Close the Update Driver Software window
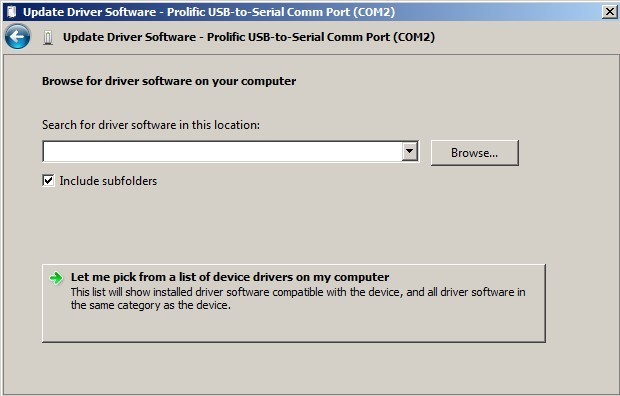This screenshot has width=620, height=396. [x=610, y=12]
